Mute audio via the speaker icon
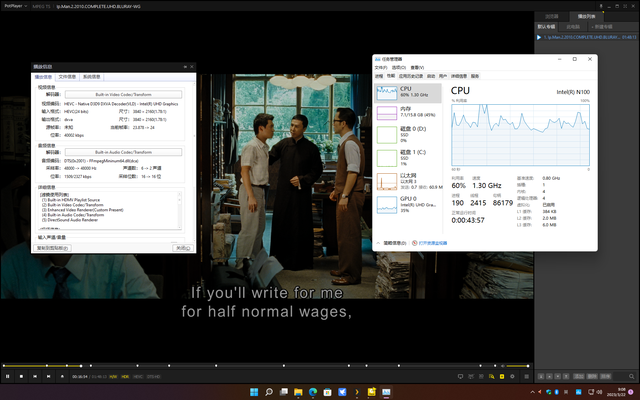The width and height of the screenshot is (640, 400). 502,366
